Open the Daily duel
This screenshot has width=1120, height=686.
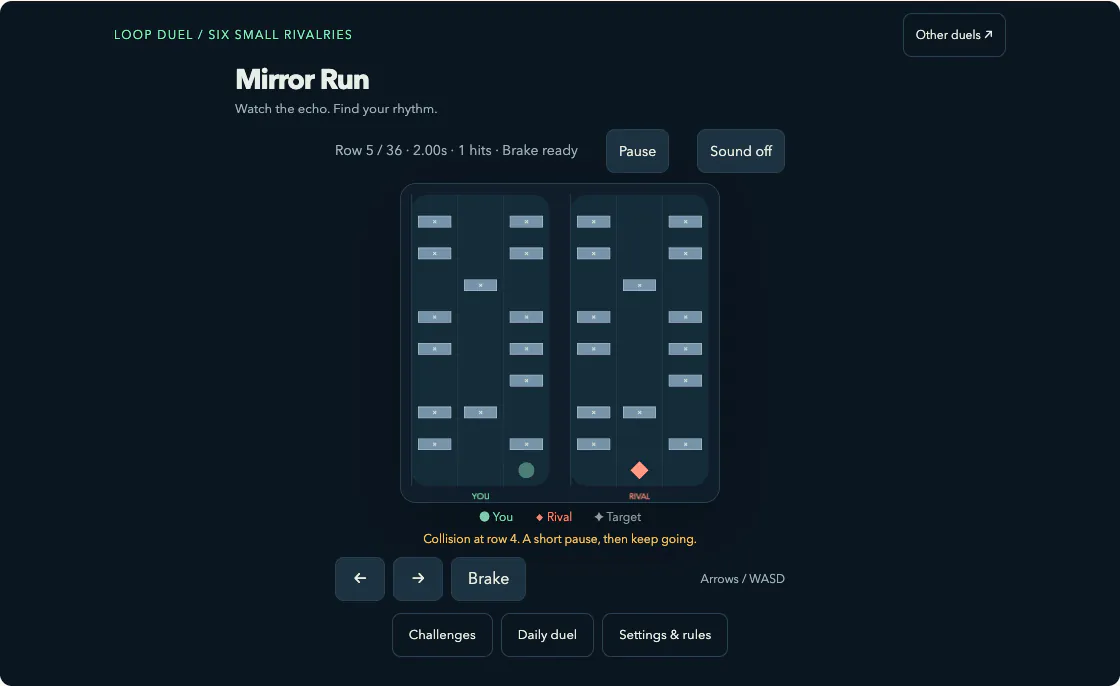547,635
